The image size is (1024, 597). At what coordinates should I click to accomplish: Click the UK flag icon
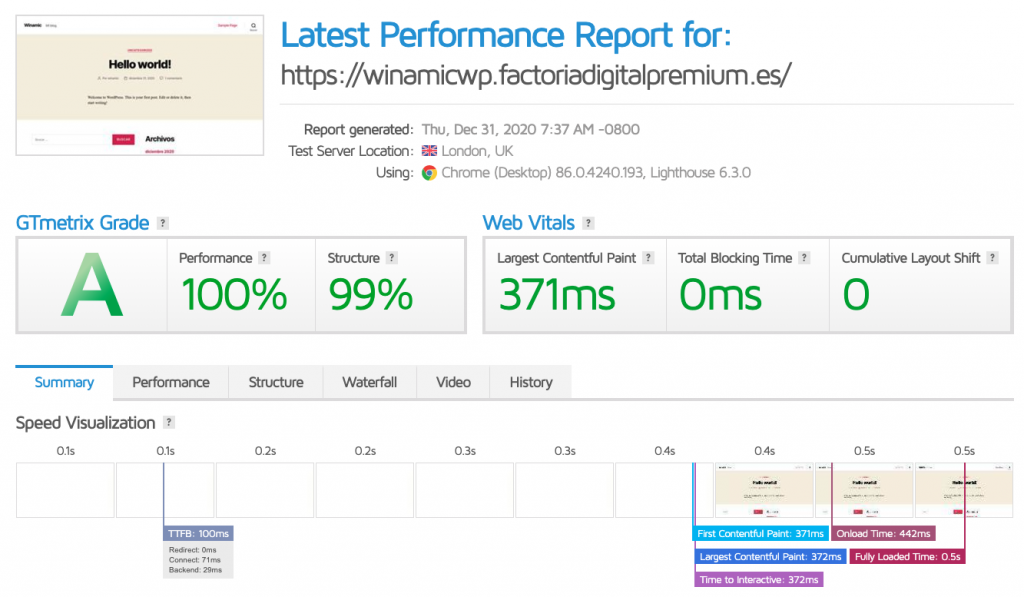(429, 151)
